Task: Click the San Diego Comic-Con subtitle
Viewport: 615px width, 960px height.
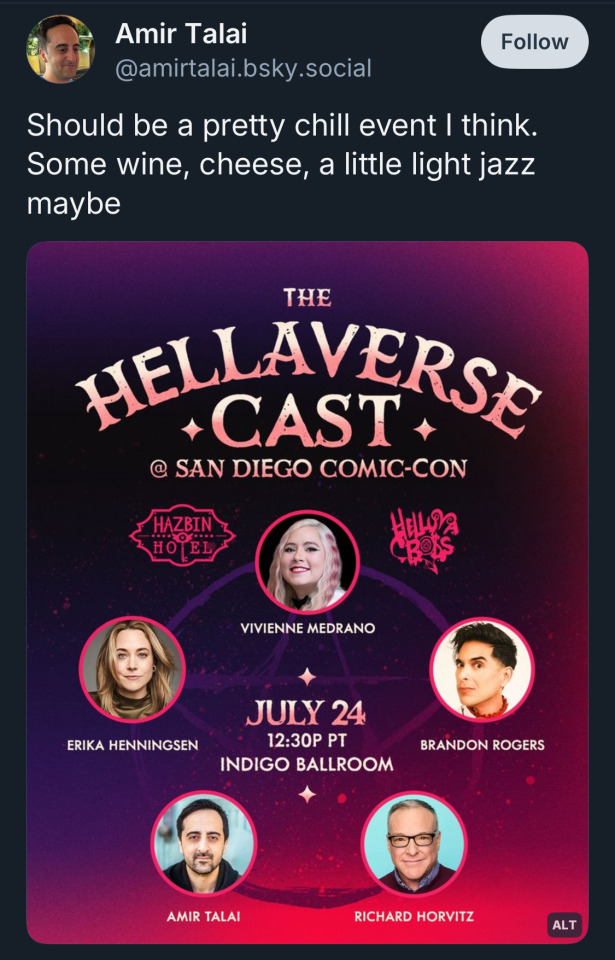Action: click(308, 468)
